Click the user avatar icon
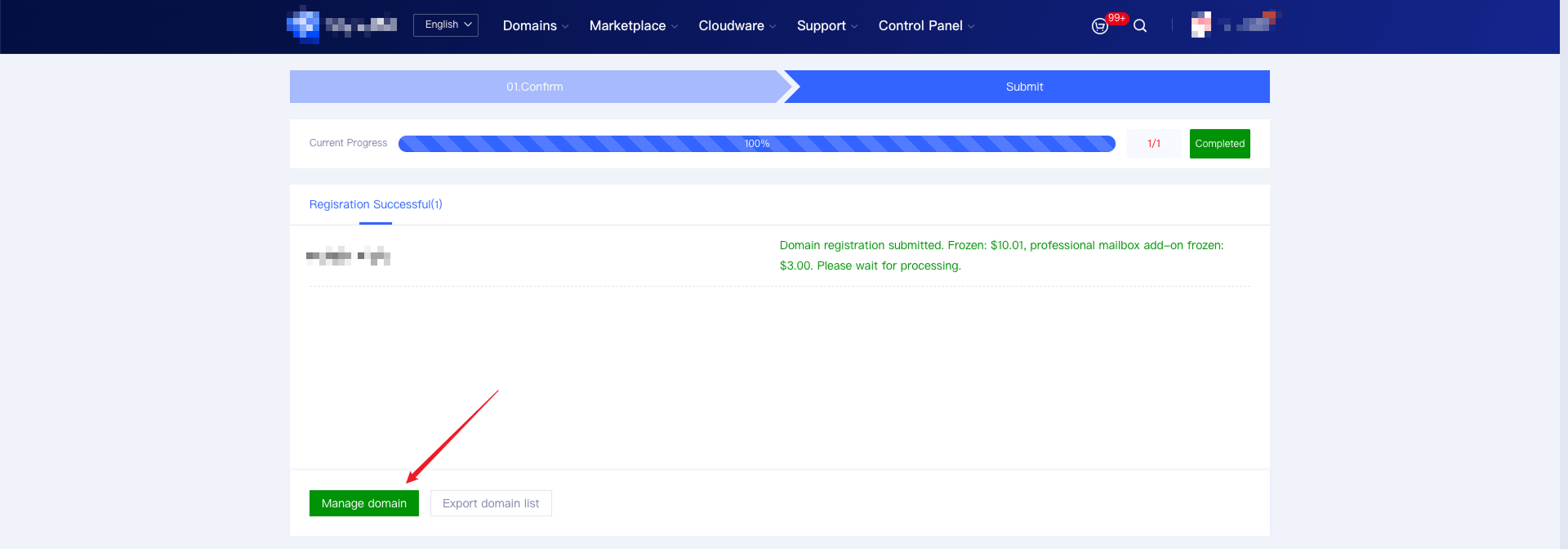 1200,25
